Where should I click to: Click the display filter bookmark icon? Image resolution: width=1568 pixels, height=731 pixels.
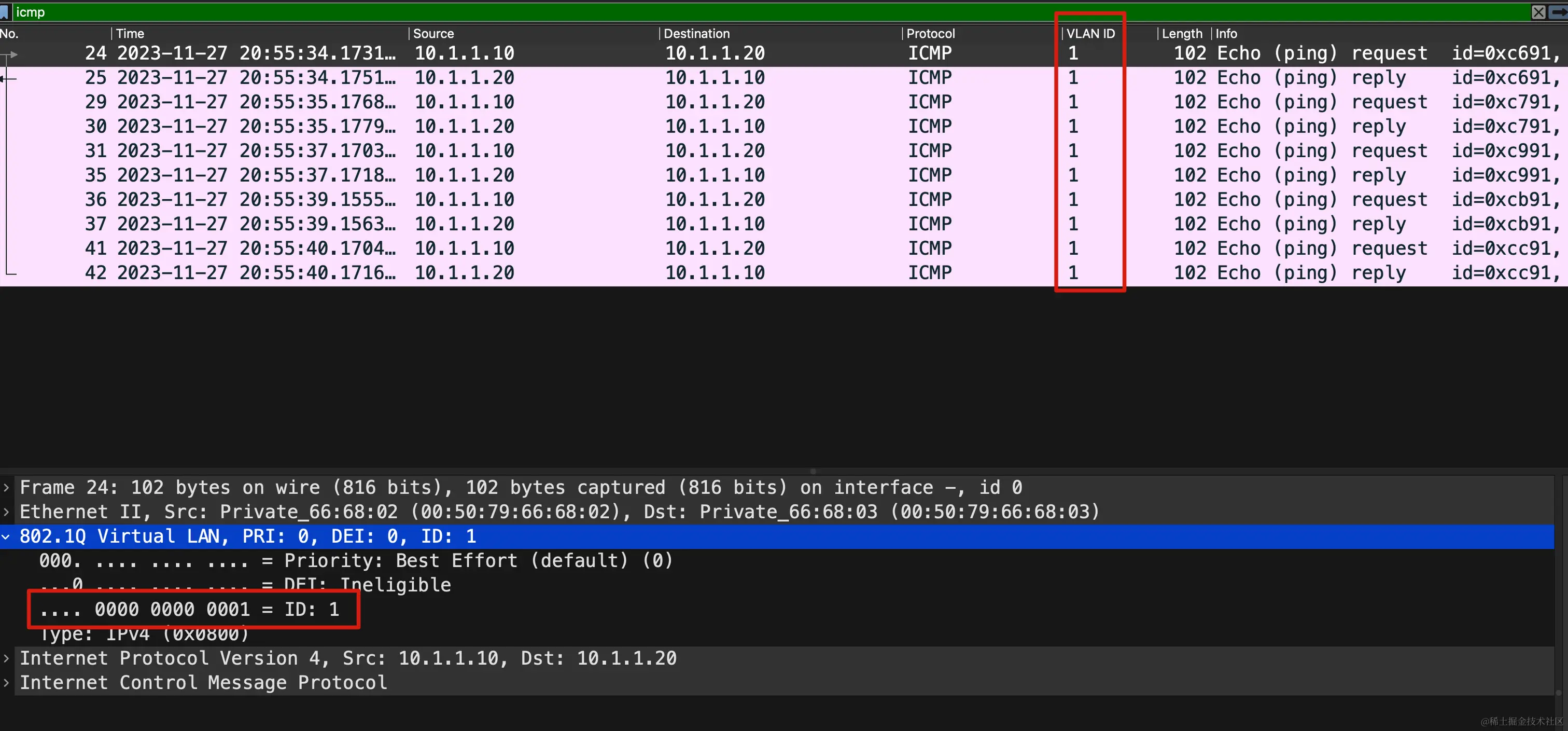(x=5, y=12)
